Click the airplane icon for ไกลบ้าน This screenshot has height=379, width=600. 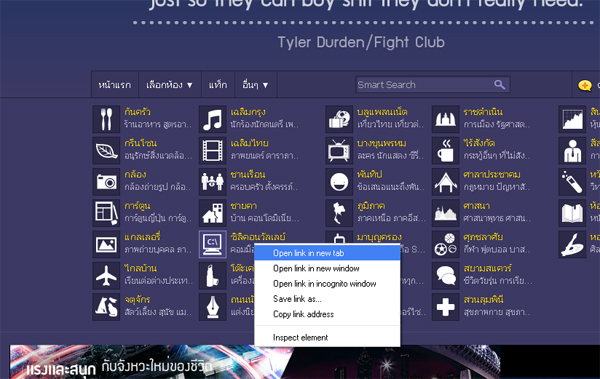[x=106, y=276]
